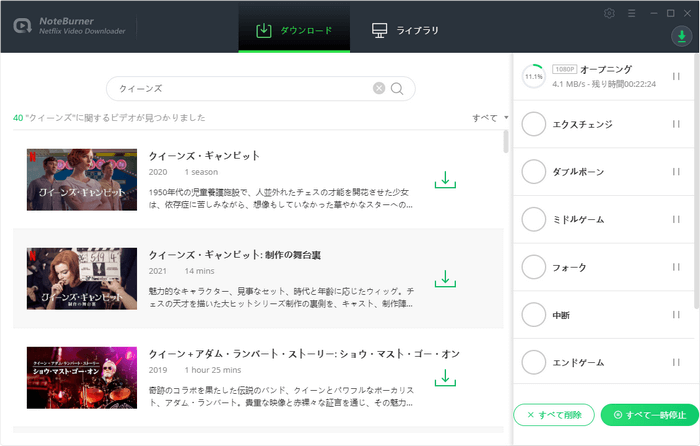Image resolution: width=700 pixels, height=446 pixels.
Task: Pause the フォーク download
Action: click(676, 267)
